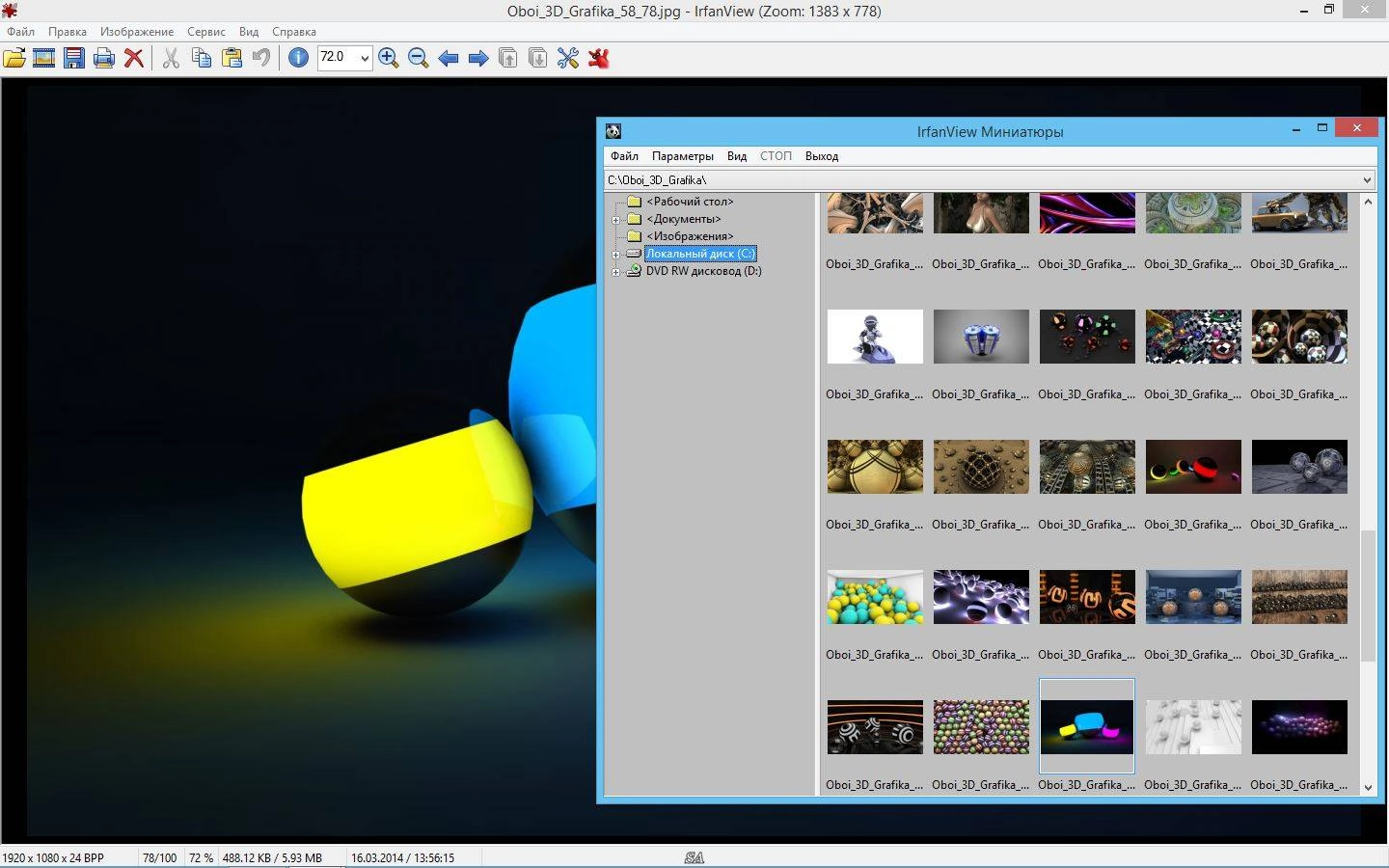The height and width of the screenshot is (868, 1389).
Task: Select the colorful teal and yellow balls thumbnail
Action: click(x=875, y=597)
